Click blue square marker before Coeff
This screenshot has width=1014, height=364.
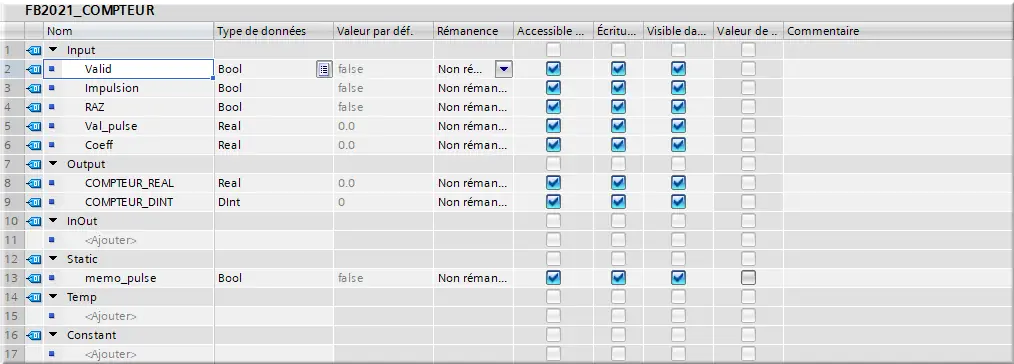click(x=52, y=145)
